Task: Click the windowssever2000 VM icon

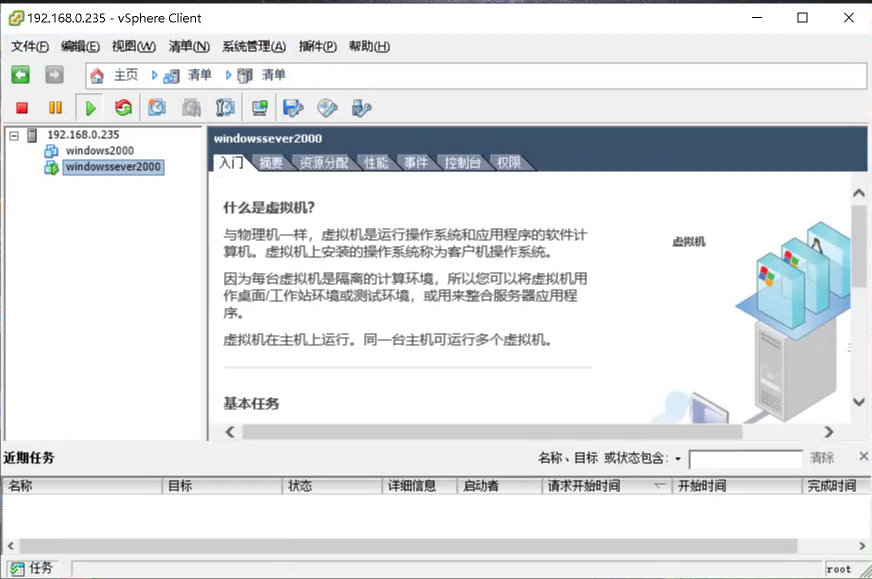Action: 51,167
